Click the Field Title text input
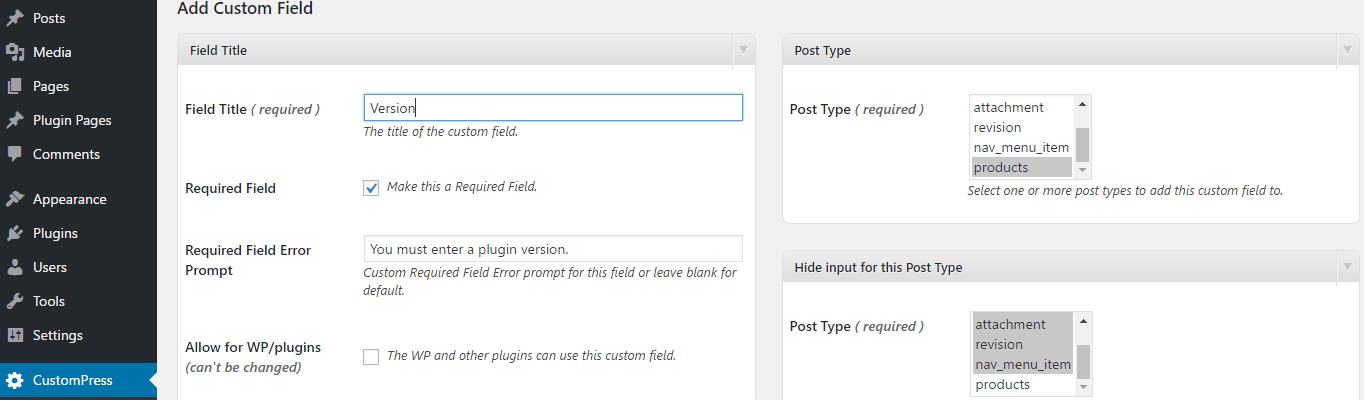 pyautogui.click(x=553, y=108)
